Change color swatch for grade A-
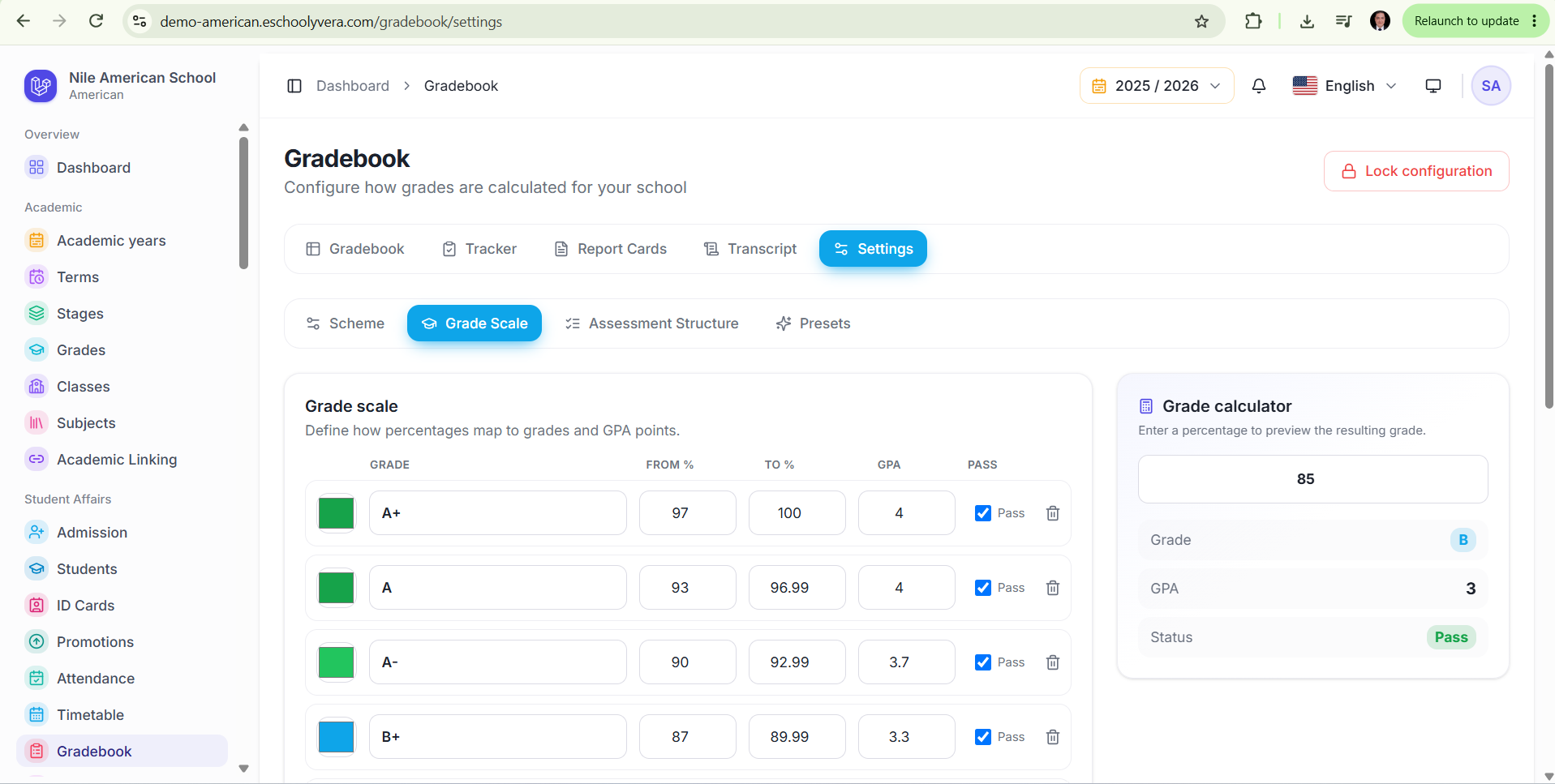Image resolution: width=1555 pixels, height=784 pixels. (x=336, y=662)
